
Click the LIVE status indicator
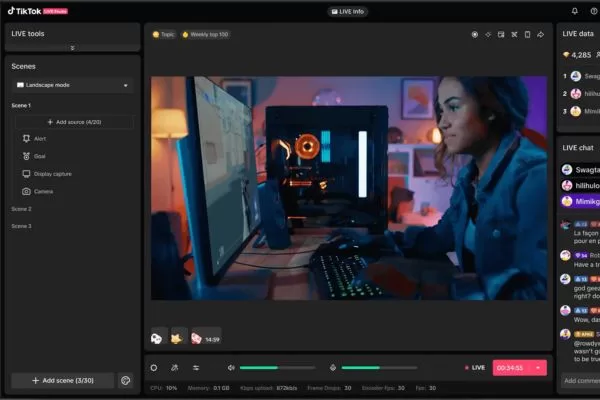475,367
